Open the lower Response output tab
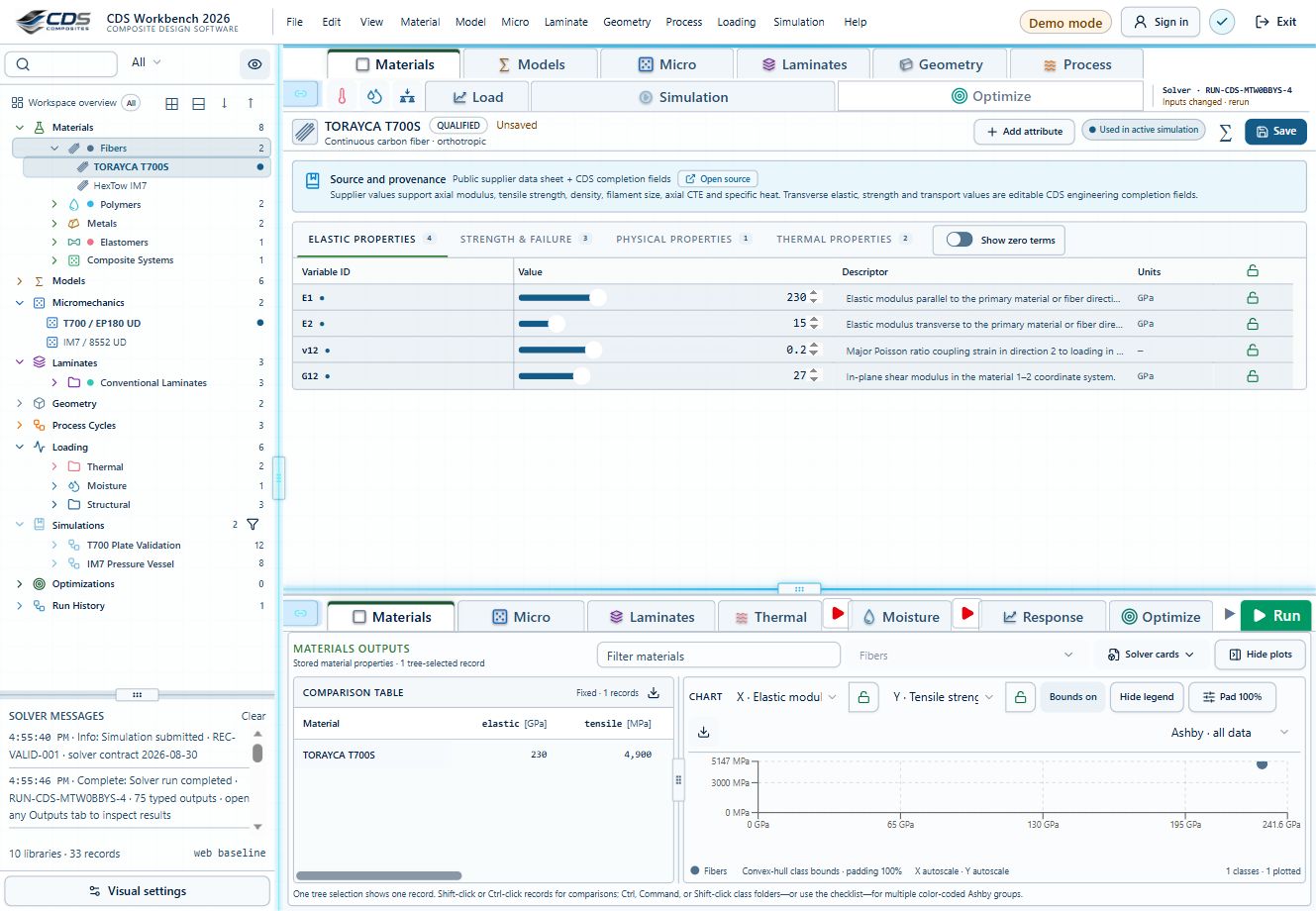This screenshot has width=1316, height=911. click(x=1043, y=617)
